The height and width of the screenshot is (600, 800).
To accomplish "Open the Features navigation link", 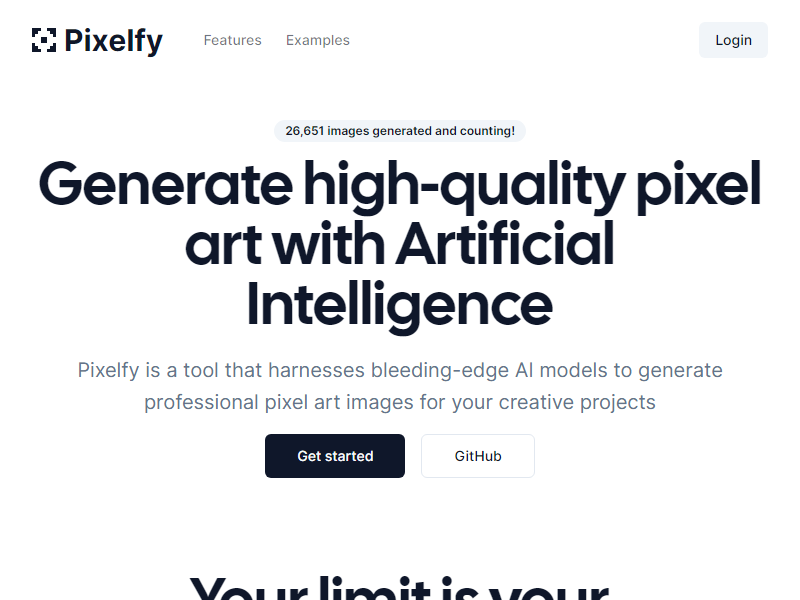I will pos(232,41).
